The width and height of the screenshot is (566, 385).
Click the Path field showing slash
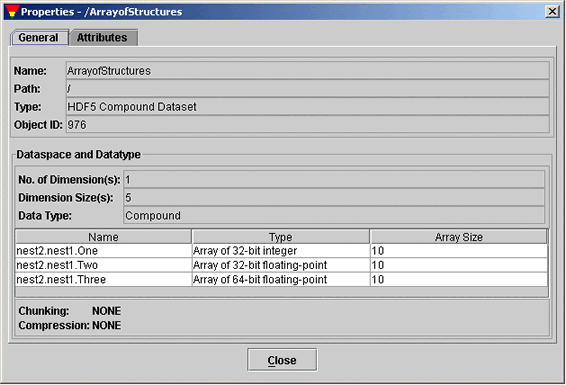(308, 89)
